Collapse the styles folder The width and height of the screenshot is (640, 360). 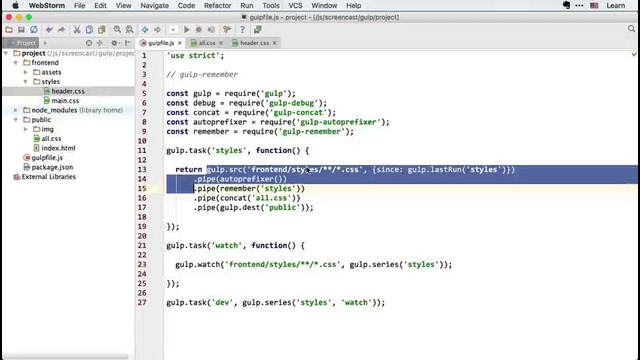click(26, 82)
